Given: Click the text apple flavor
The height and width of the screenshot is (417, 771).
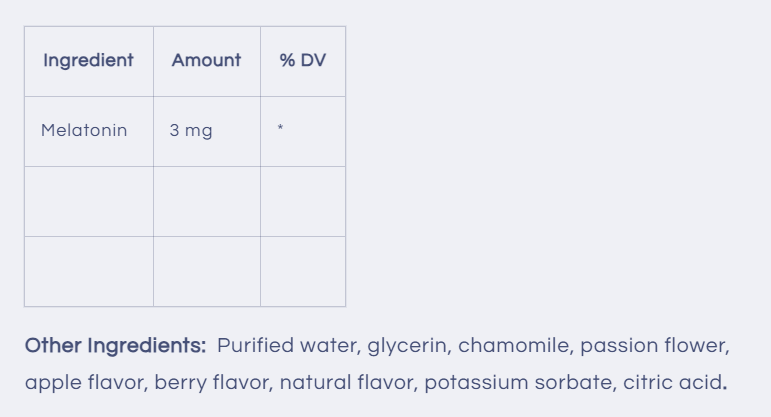Looking at the screenshot, I should [x=84, y=382].
